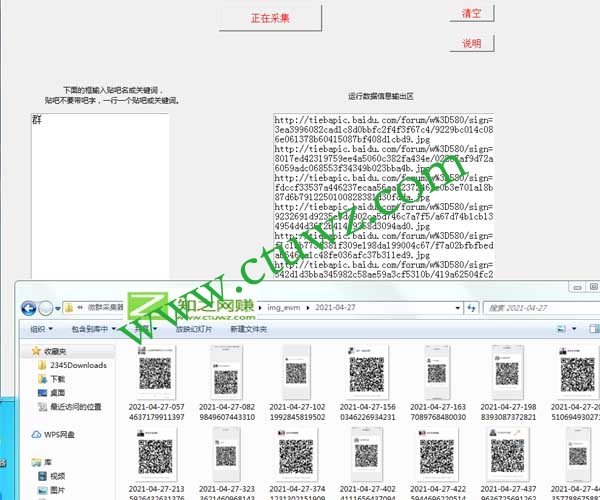The image size is (600, 500).
Task: Click the keyword input box containing 群
Action: click(100, 196)
